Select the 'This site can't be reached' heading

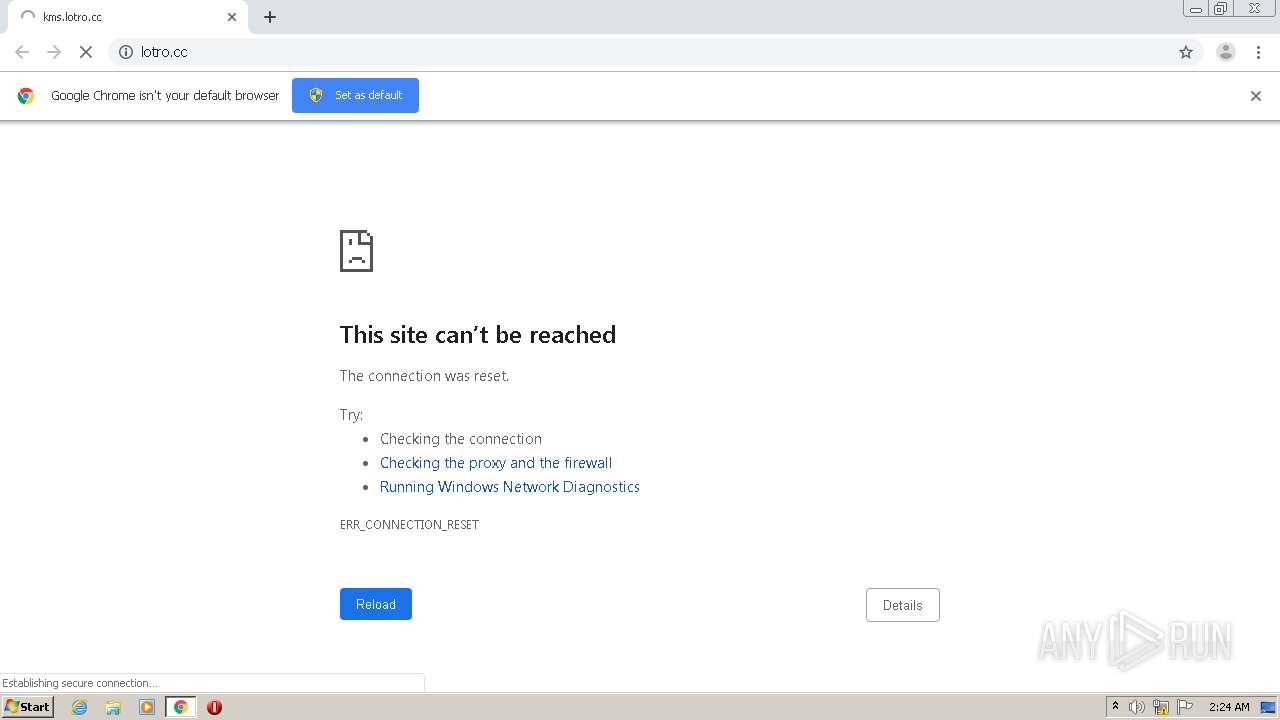point(478,335)
